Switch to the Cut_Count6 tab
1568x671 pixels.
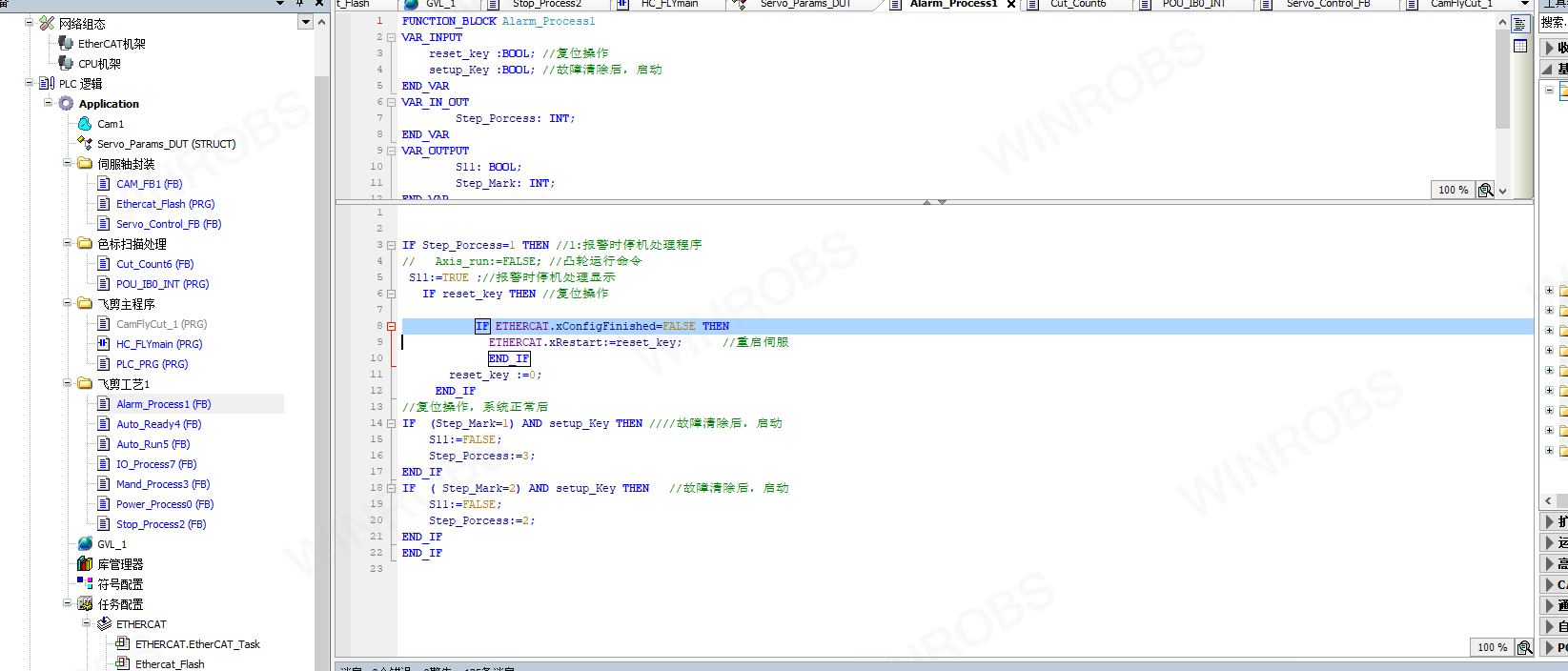(x=1077, y=4)
